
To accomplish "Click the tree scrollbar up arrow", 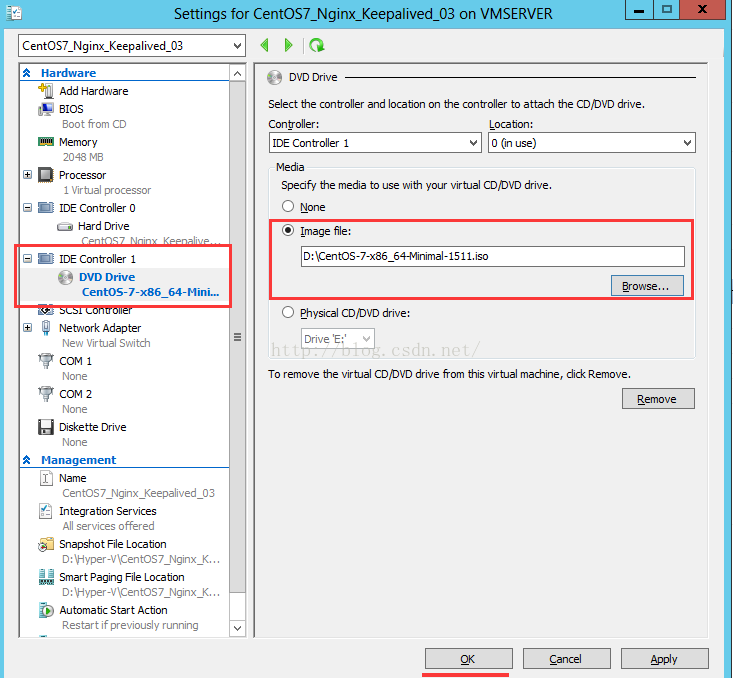I will (x=237, y=73).
